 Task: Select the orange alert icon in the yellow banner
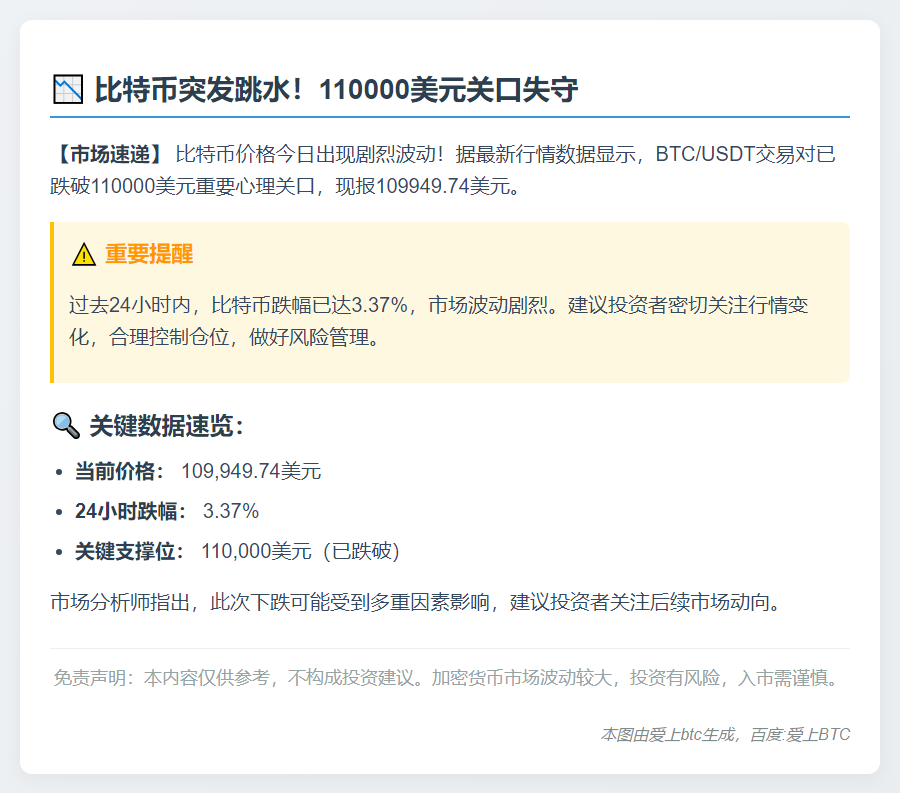[x=82, y=255]
